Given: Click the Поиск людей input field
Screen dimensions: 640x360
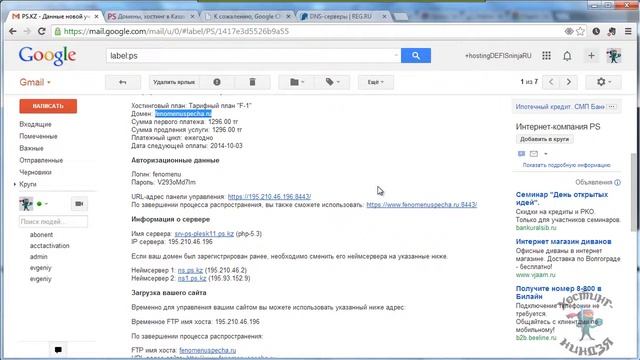Looking at the screenshot, I should coord(53,222).
